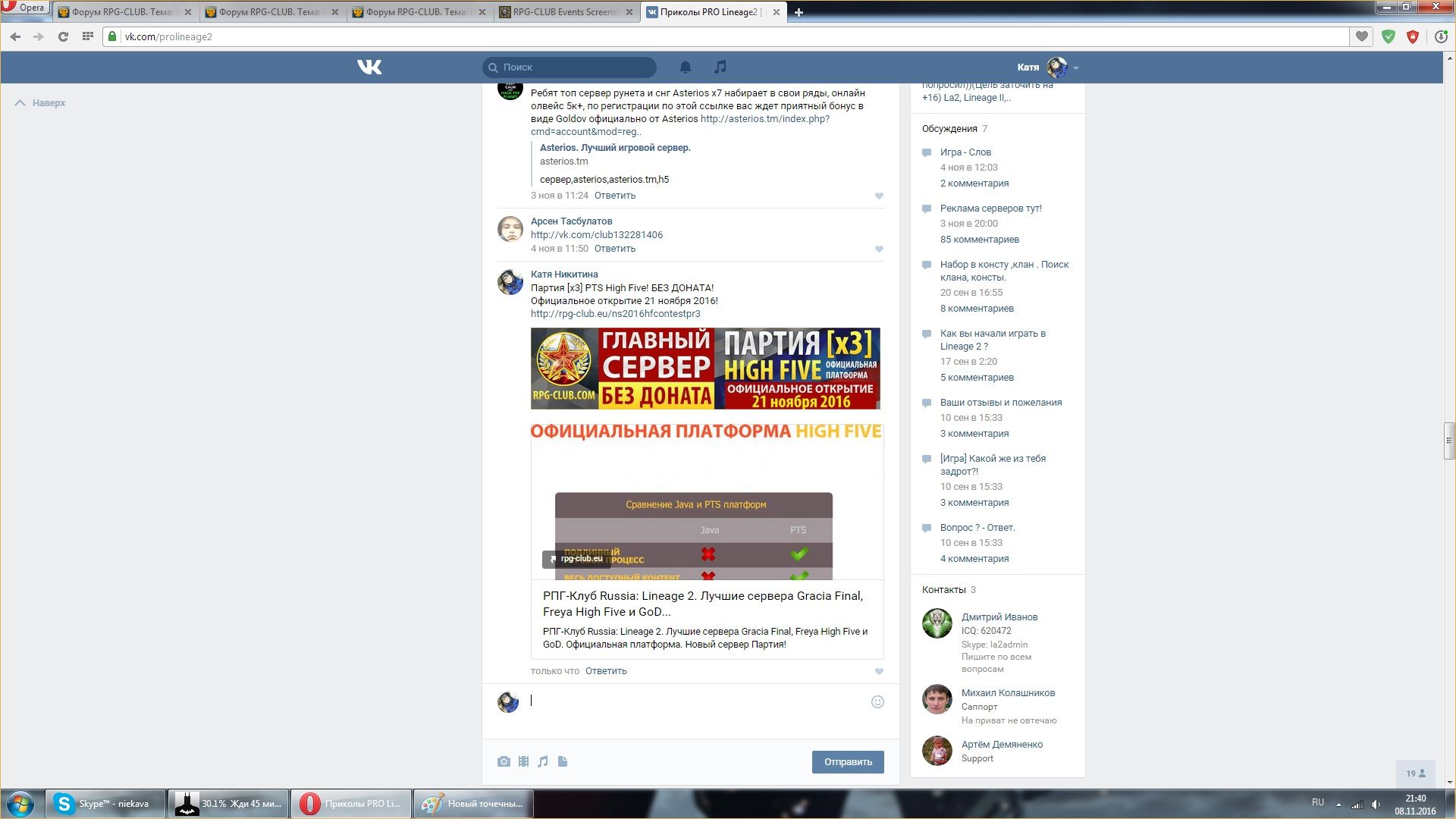Click the VK logo home icon
Image resolution: width=1456 pixels, height=819 pixels.
coord(369,67)
